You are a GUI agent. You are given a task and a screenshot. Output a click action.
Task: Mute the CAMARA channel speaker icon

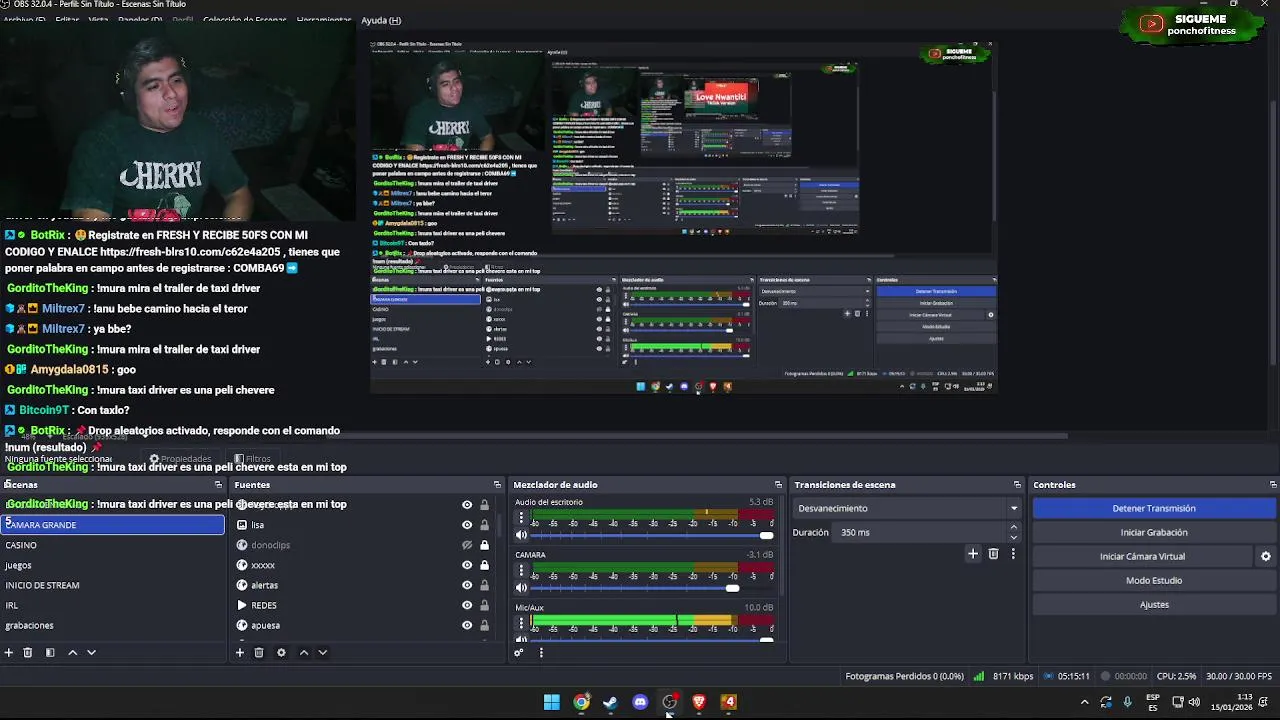(521, 588)
